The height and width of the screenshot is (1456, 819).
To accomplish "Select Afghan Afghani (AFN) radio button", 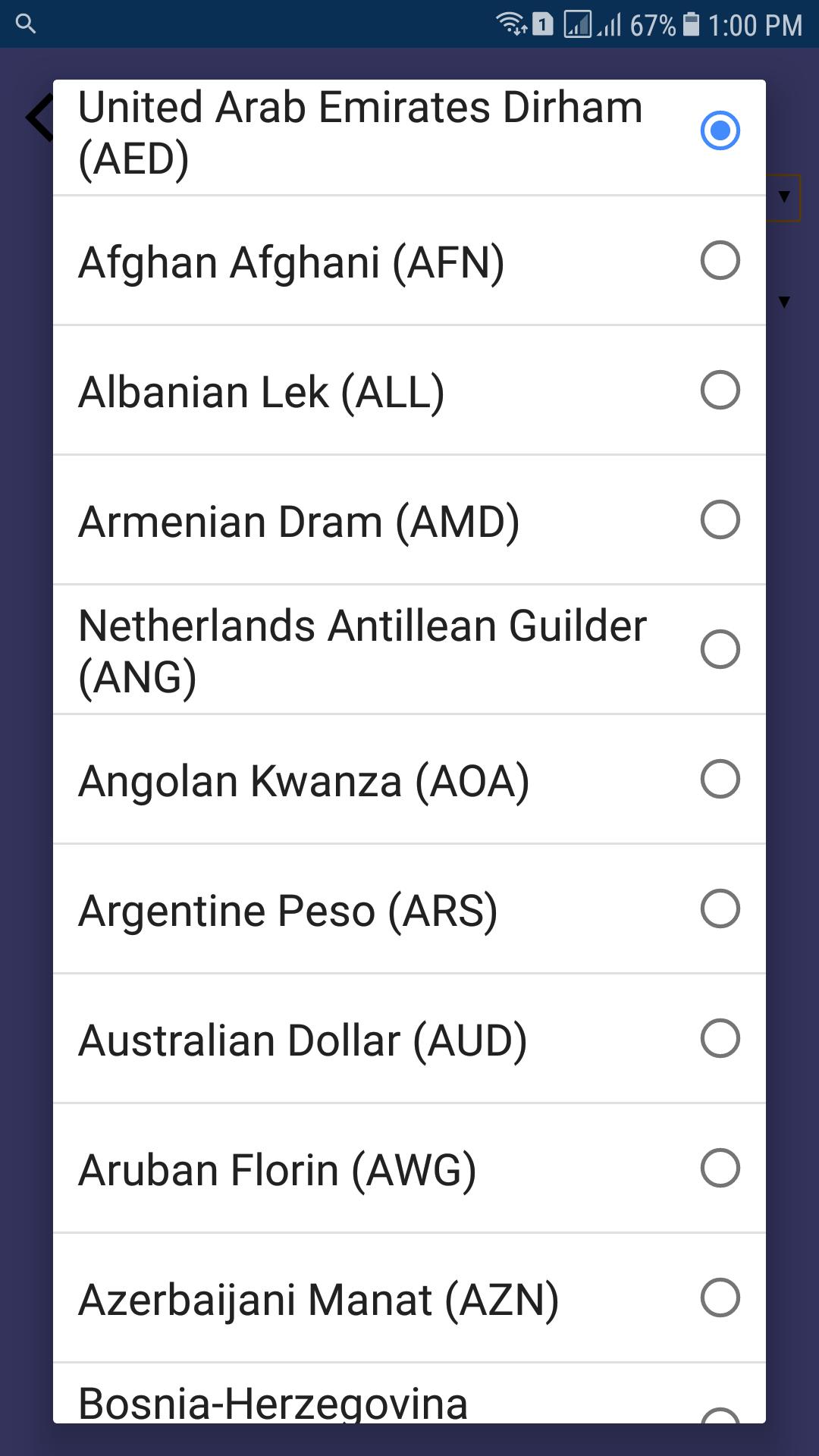I will point(720,260).
